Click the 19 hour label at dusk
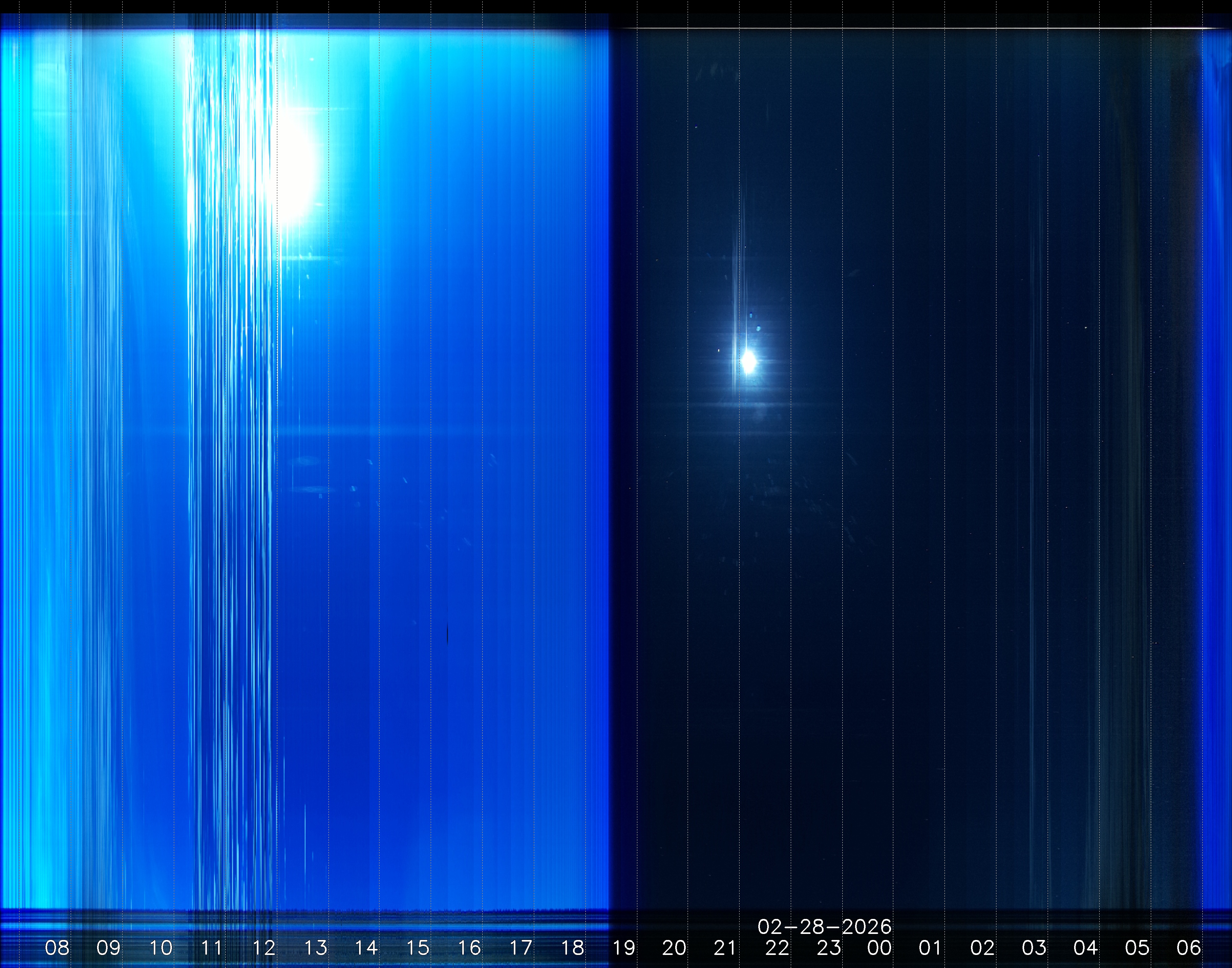Viewport: 1232px width, 968px height. [x=623, y=948]
